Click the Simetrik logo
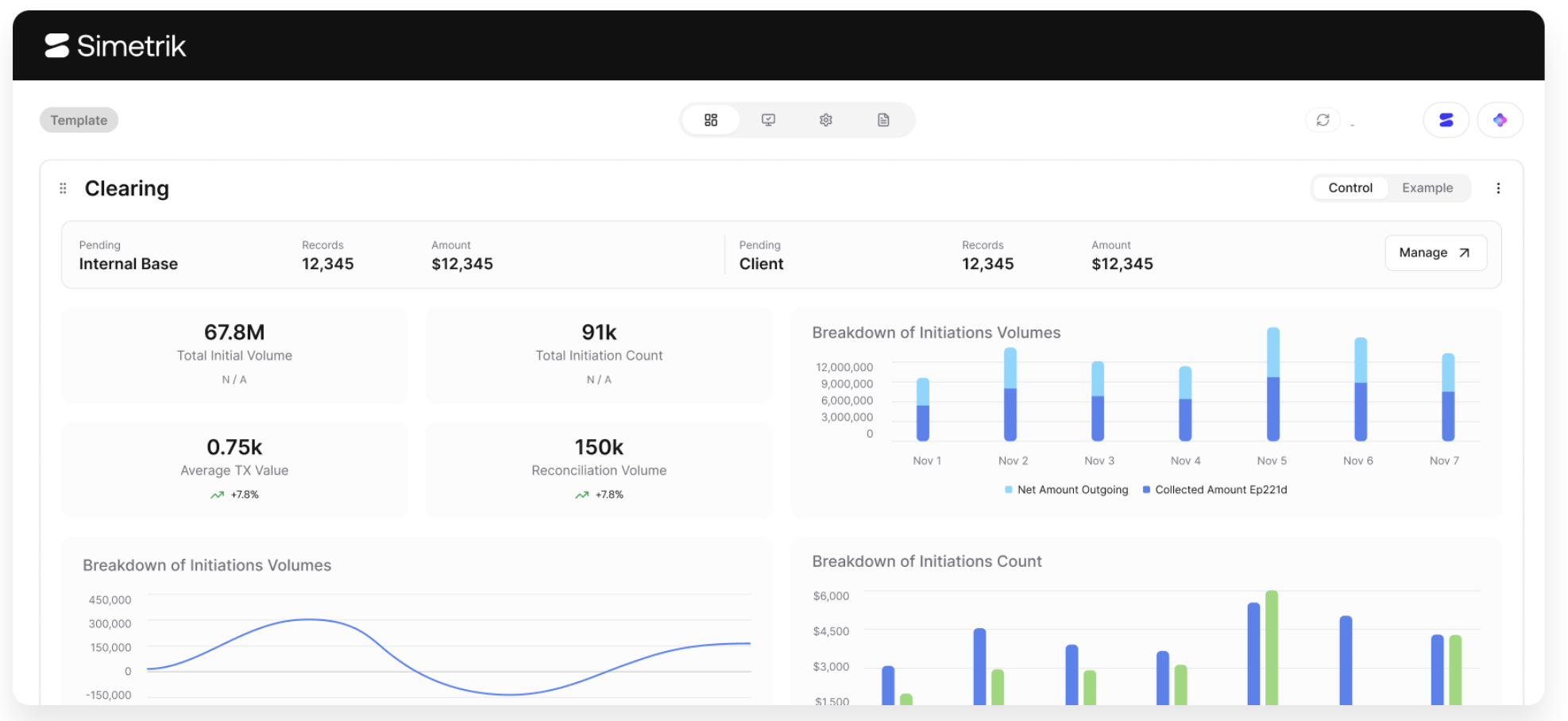Image resolution: width=1568 pixels, height=721 pixels. 115,46
